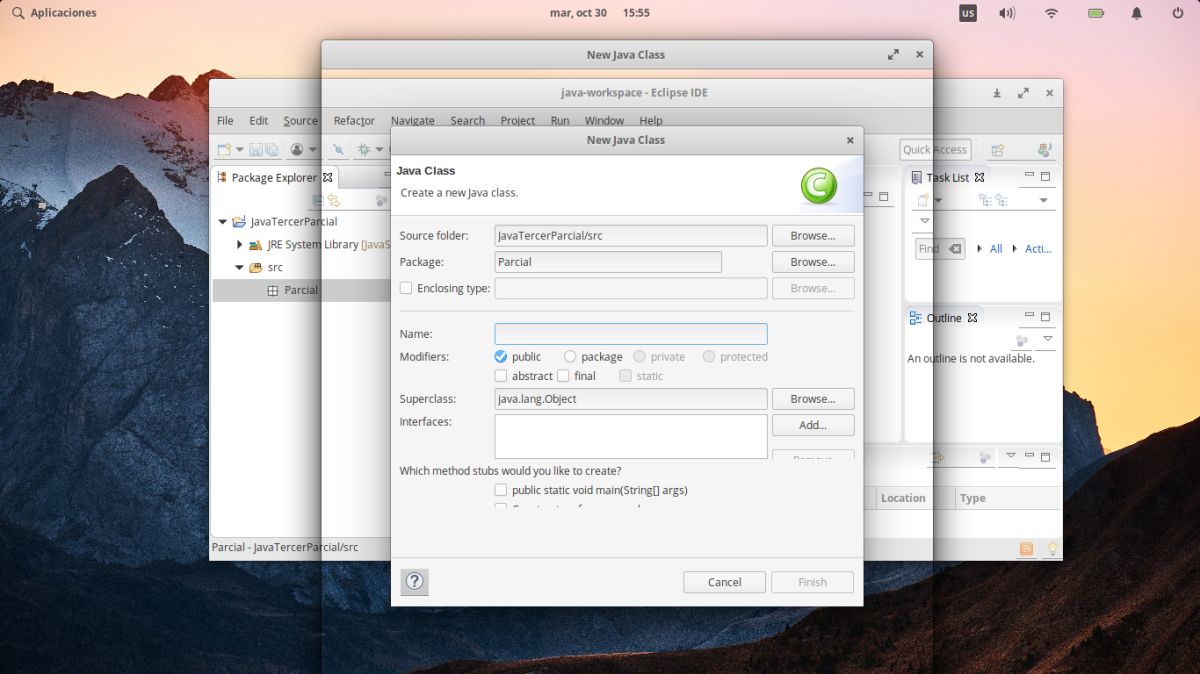Click the download arrow icon in Eclipse titlebar
The height and width of the screenshot is (674, 1200).
click(997, 93)
